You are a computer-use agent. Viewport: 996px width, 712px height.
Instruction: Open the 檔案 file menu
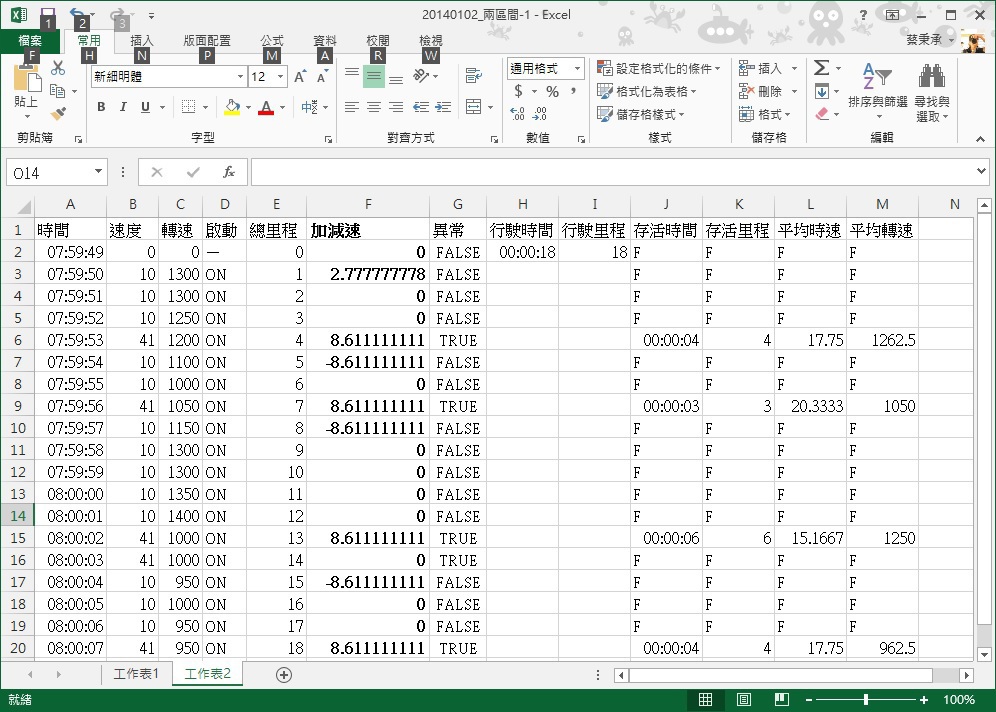[x=30, y=41]
